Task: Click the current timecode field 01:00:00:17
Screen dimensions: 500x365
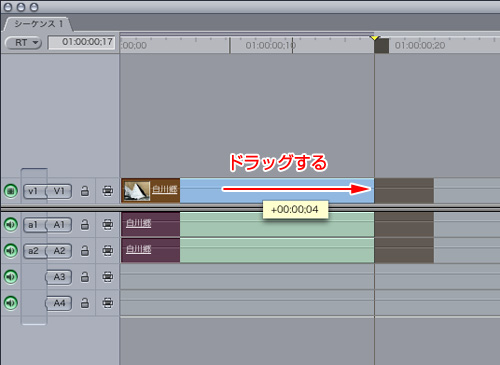Action: 82,42
